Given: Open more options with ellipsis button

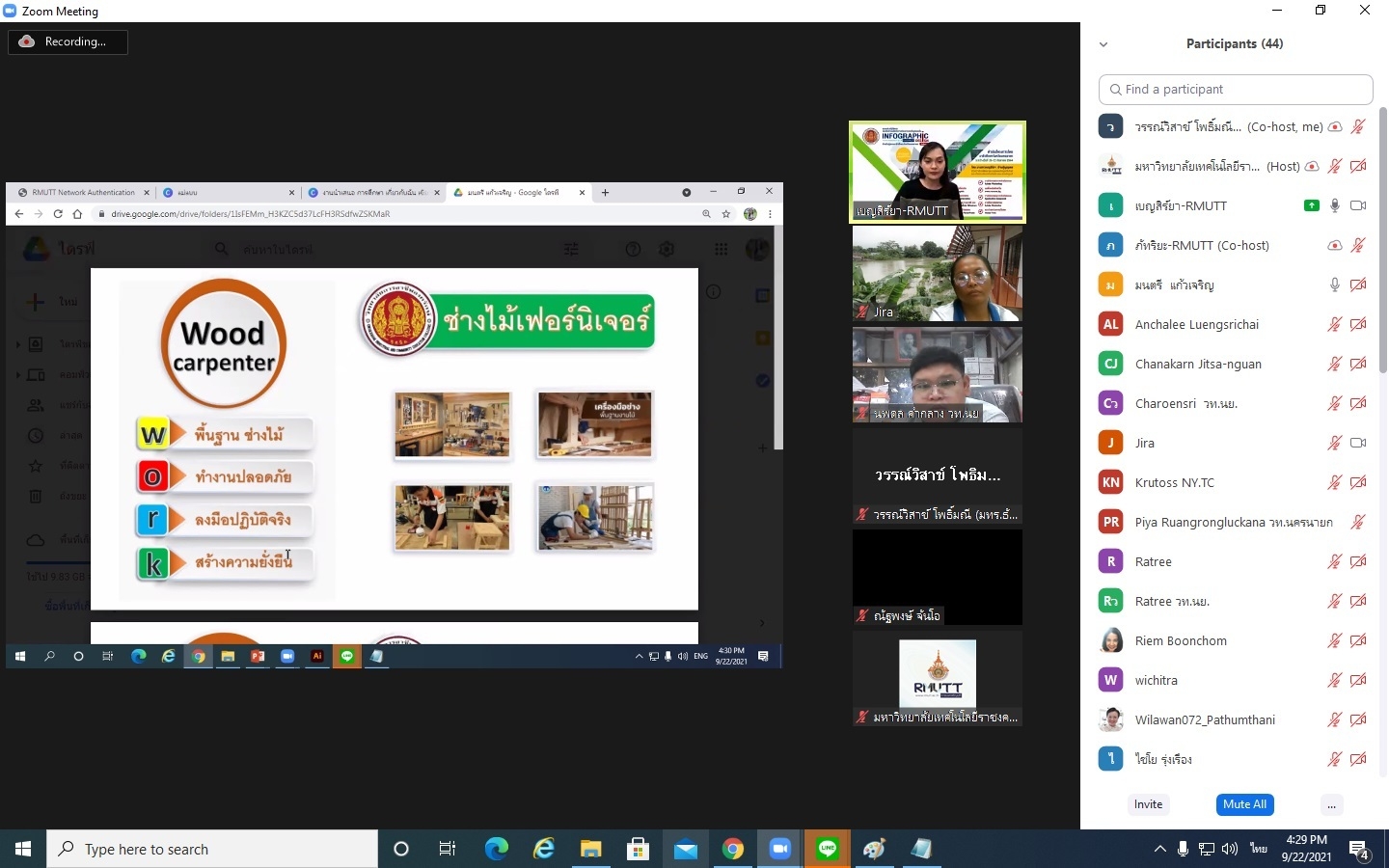Looking at the screenshot, I should (1331, 804).
